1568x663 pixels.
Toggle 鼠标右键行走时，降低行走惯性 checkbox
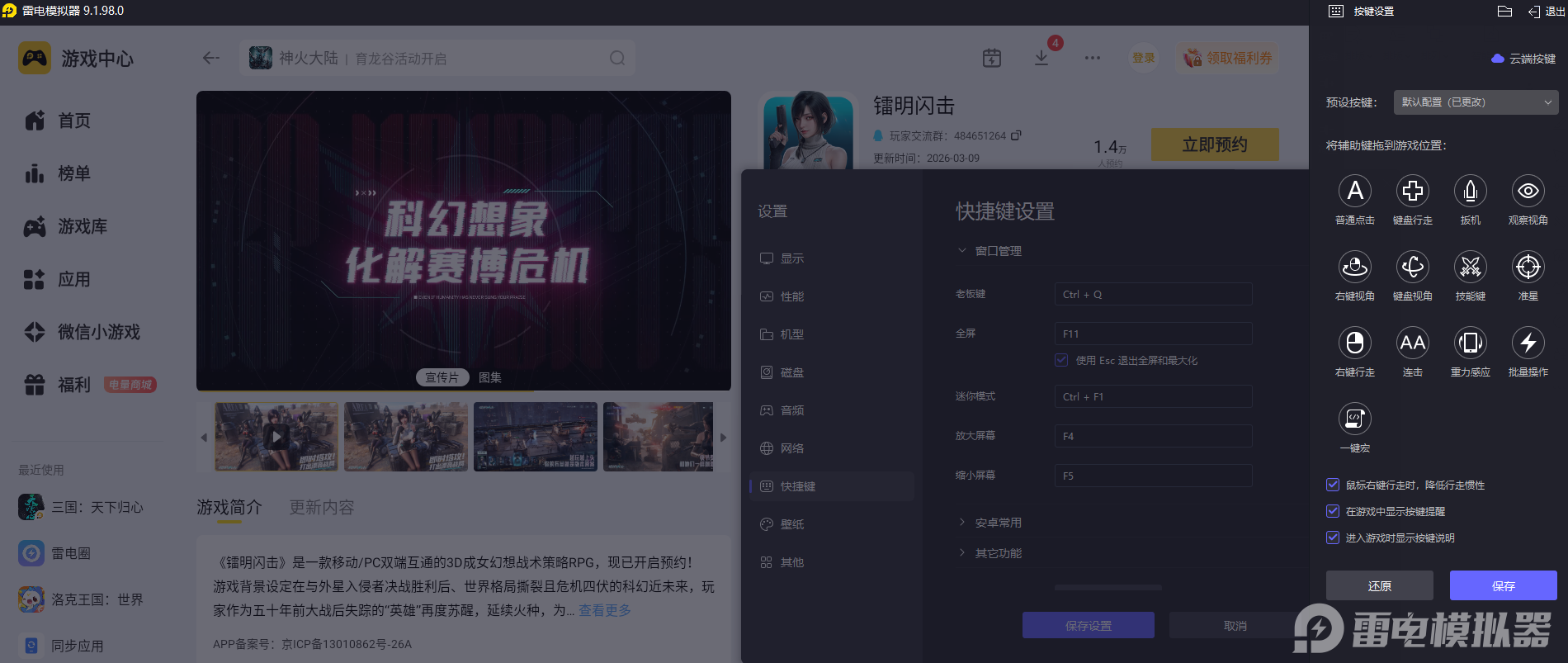point(1332,485)
